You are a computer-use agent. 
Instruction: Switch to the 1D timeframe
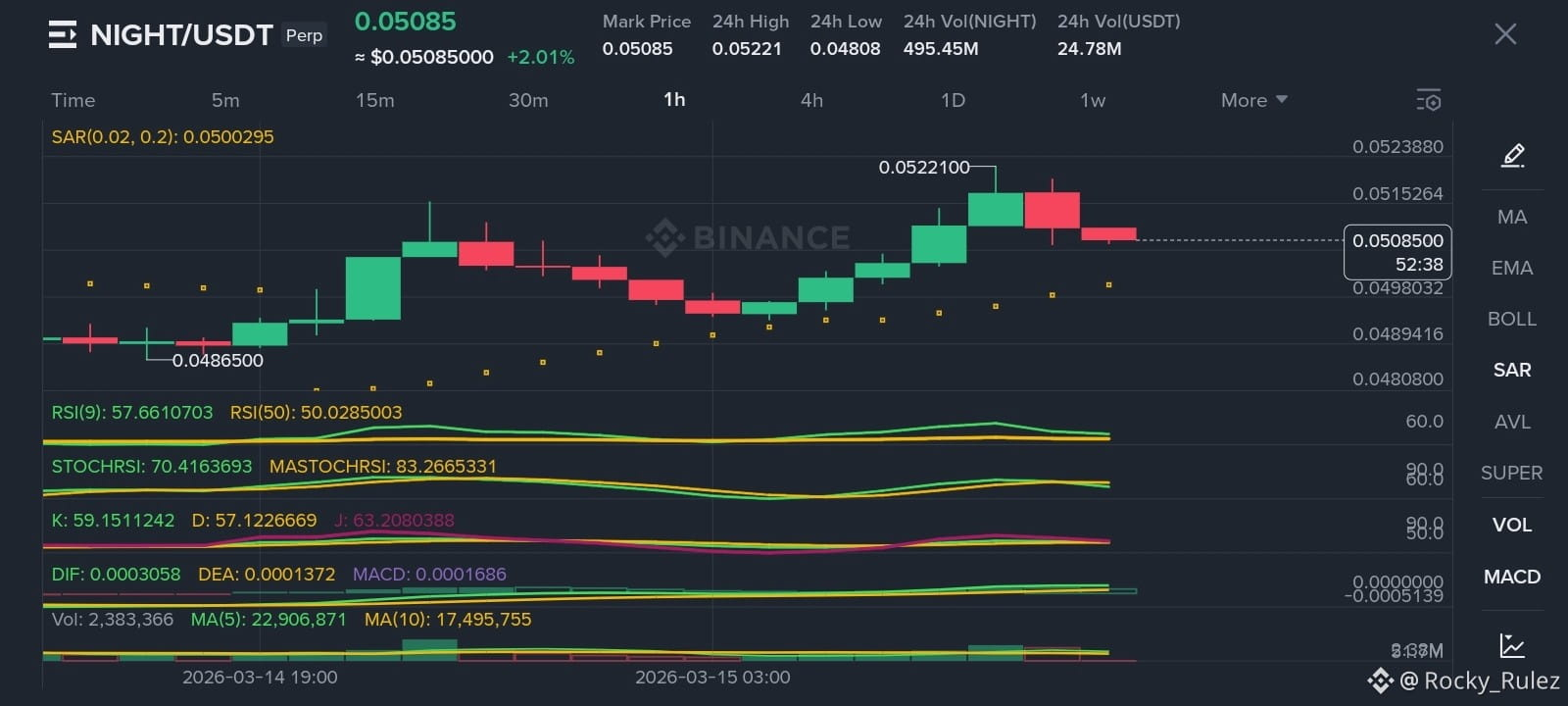coord(953,100)
